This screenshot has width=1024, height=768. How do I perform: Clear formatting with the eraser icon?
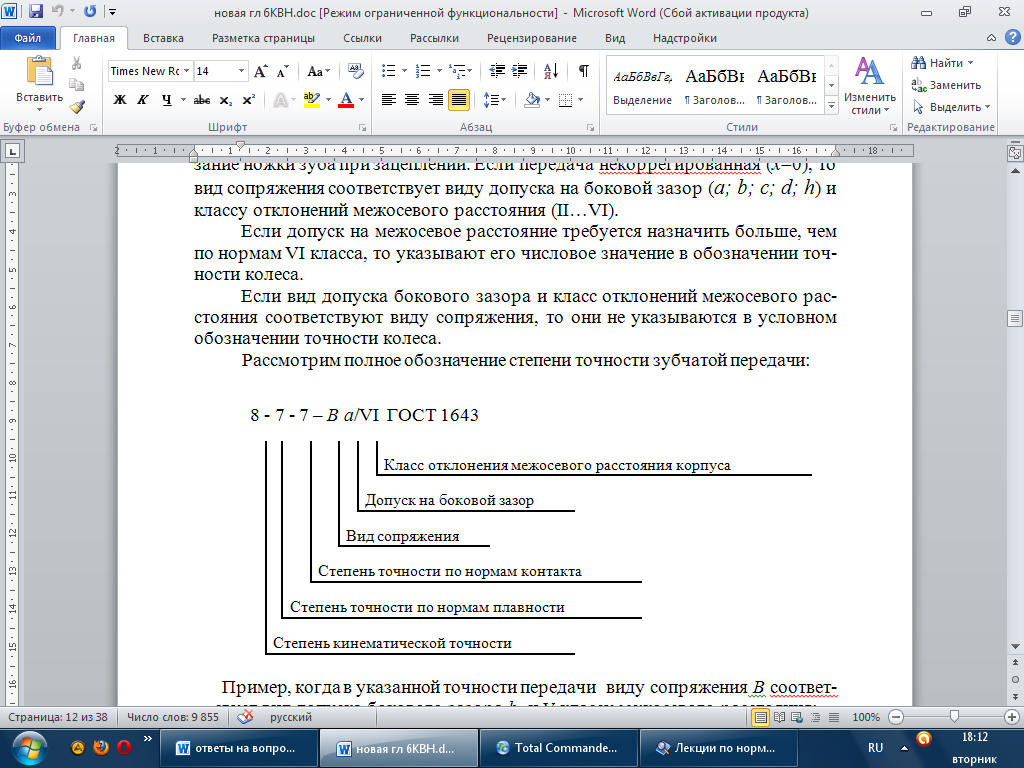click(x=356, y=71)
